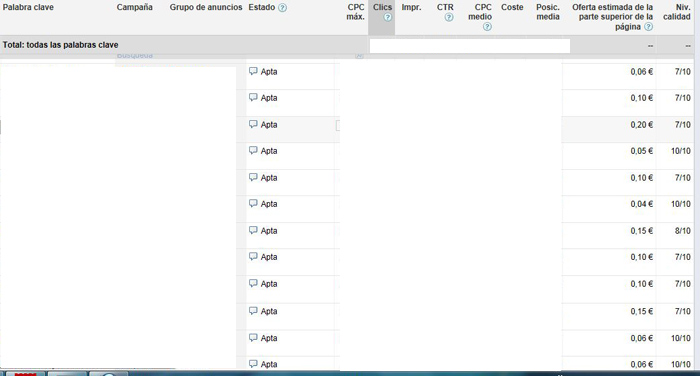Sort by Campaña column header
This screenshot has height=376, width=700.
(x=134, y=7)
